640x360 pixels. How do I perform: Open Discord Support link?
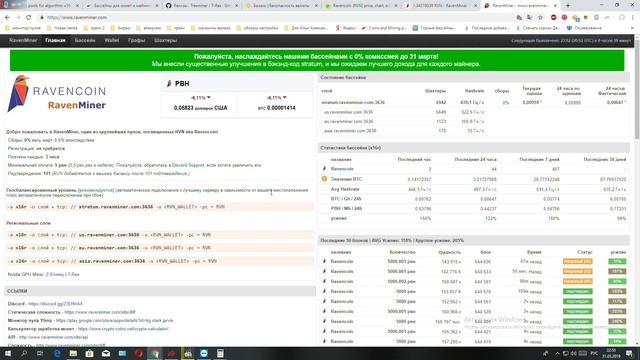(x=188, y=165)
